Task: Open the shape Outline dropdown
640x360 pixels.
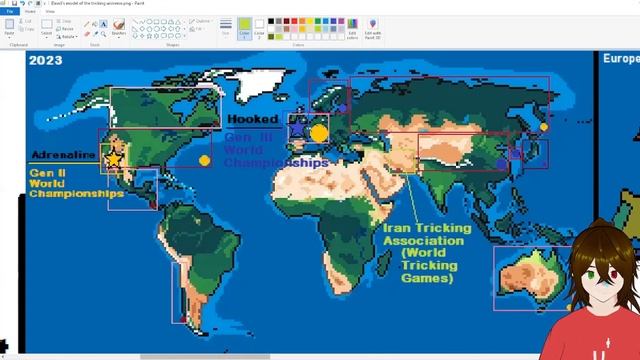Action: coord(200,21)
